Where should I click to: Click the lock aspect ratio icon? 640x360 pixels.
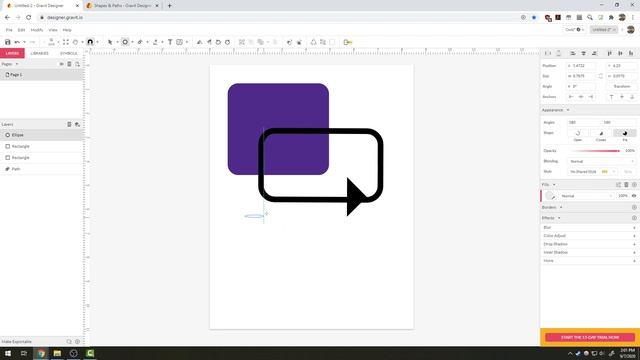tap(600, 76)
